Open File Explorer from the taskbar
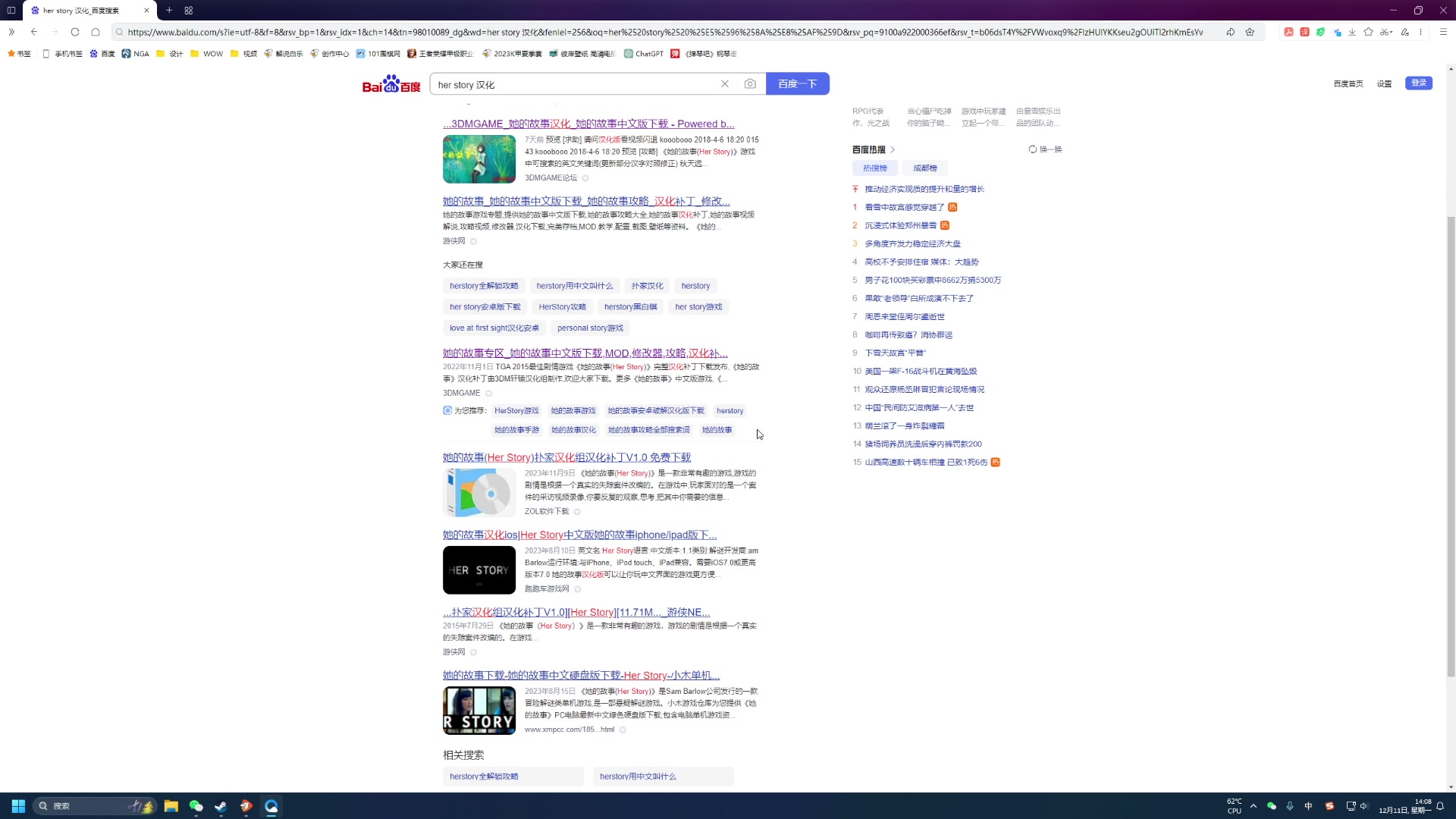The image size is (1456, 819). 171,806
